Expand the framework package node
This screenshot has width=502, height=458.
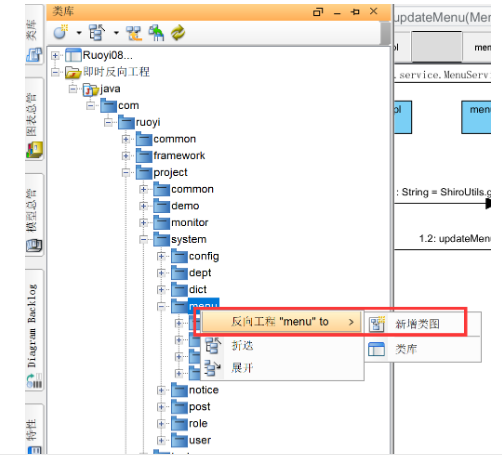[x=126, y=156]
